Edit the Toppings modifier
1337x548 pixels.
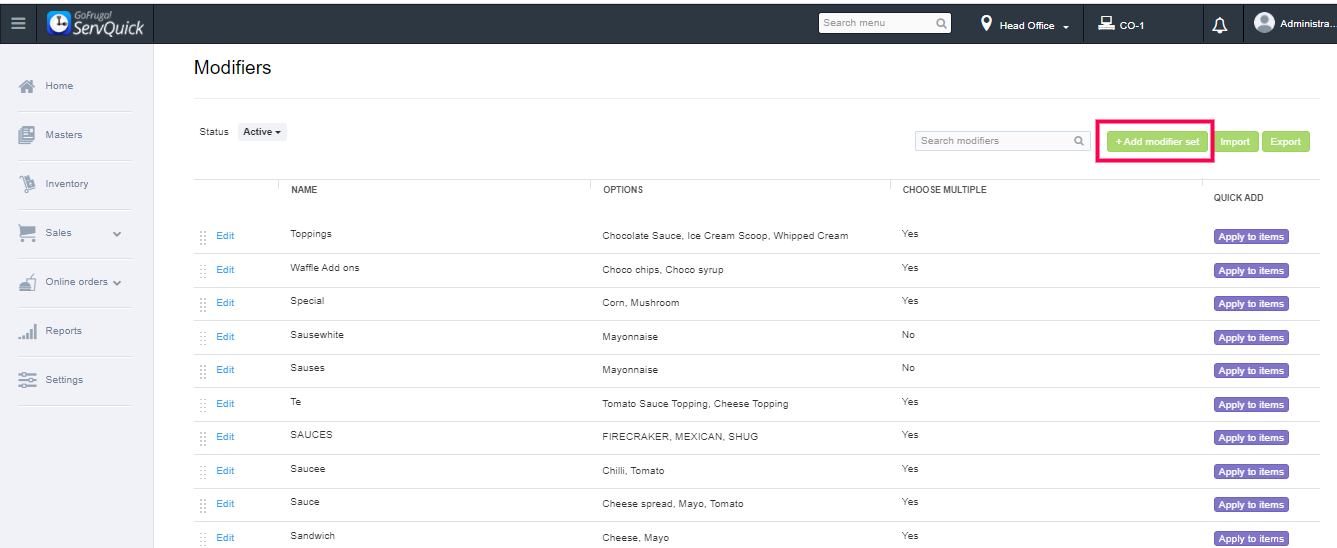point(225,236)
